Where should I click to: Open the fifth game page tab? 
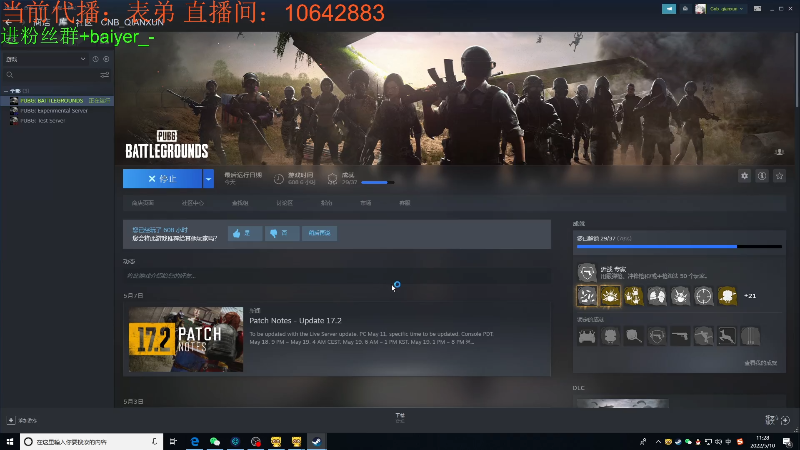coord(327,203)
